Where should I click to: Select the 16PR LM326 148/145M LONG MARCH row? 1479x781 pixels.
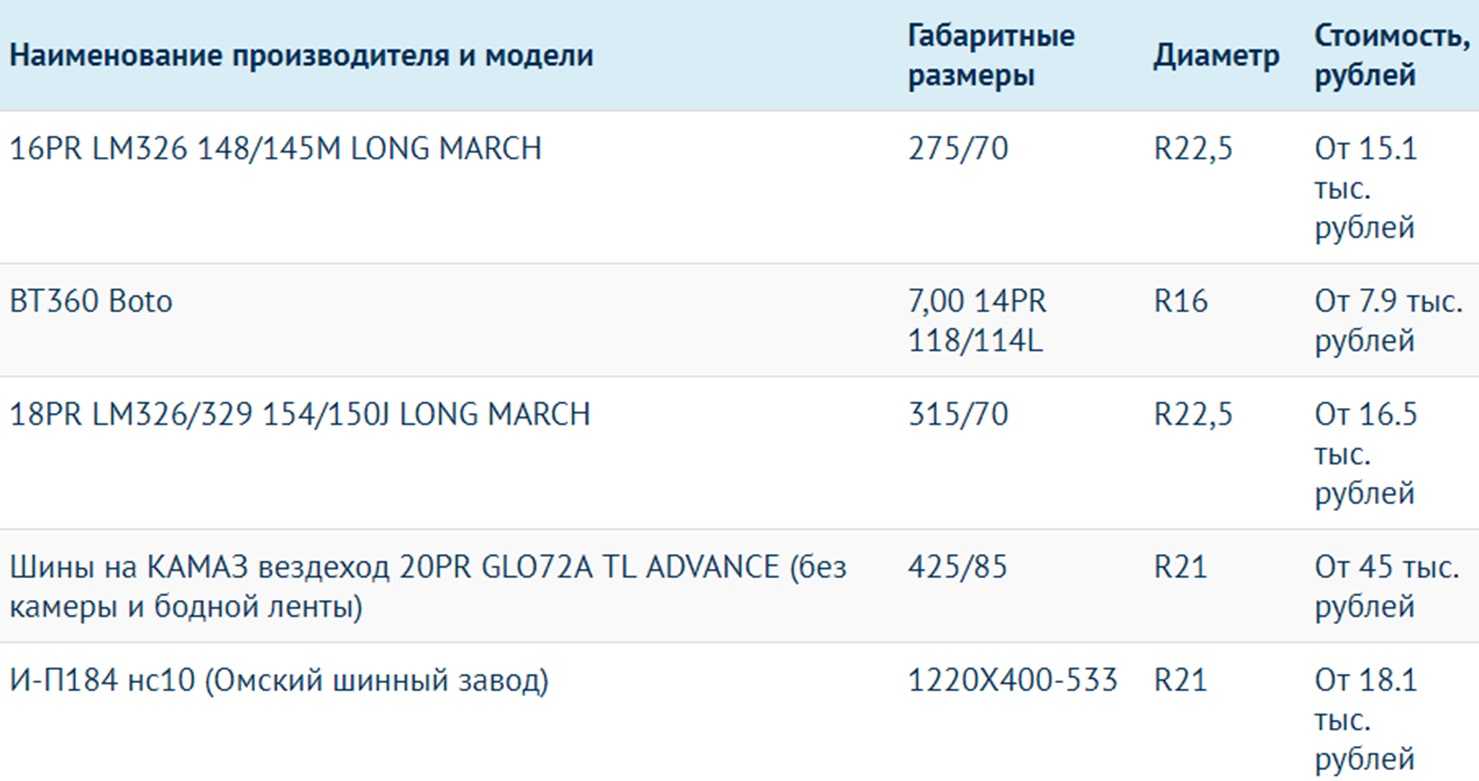[275, 149]
